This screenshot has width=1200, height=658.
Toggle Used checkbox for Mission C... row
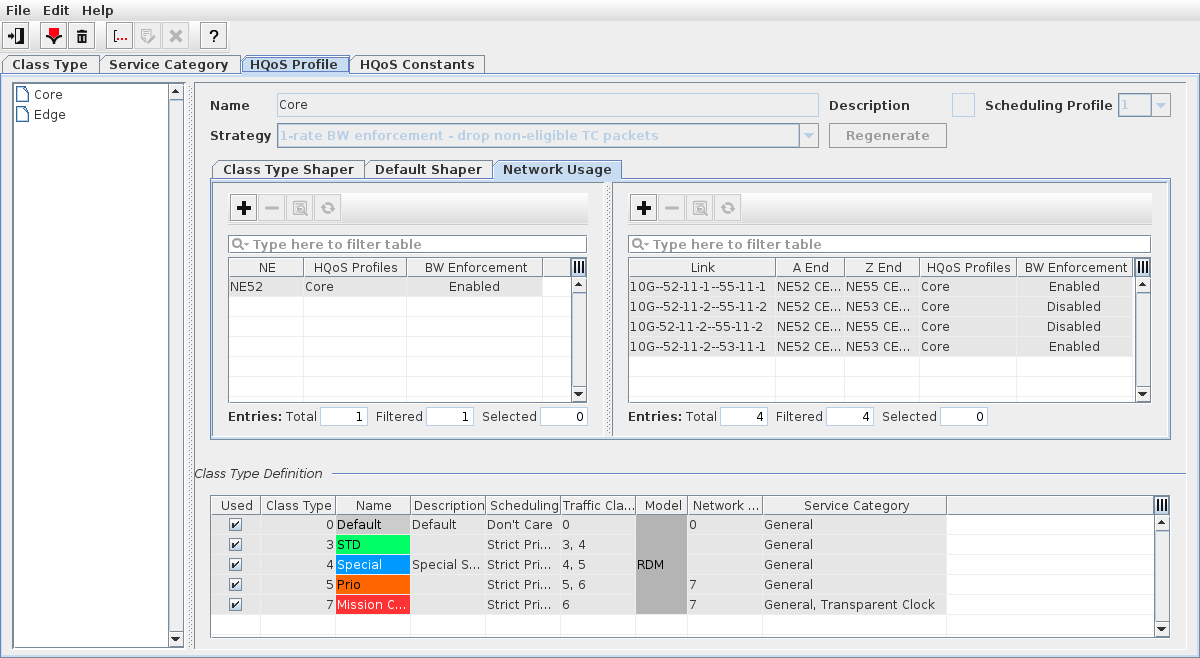click(x=236, y=605)
